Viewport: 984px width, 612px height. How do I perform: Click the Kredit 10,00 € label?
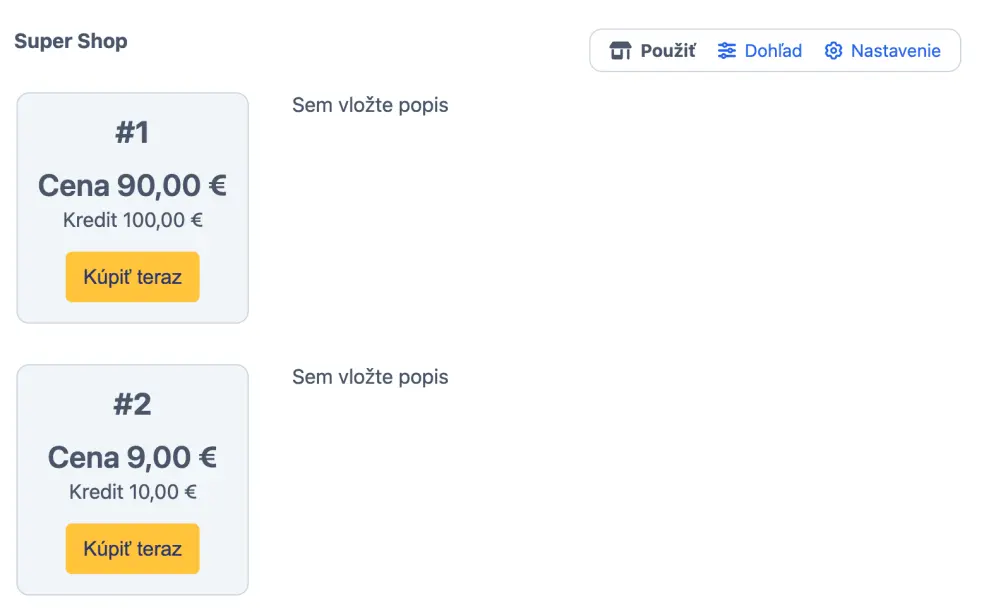tap(132, 492)
